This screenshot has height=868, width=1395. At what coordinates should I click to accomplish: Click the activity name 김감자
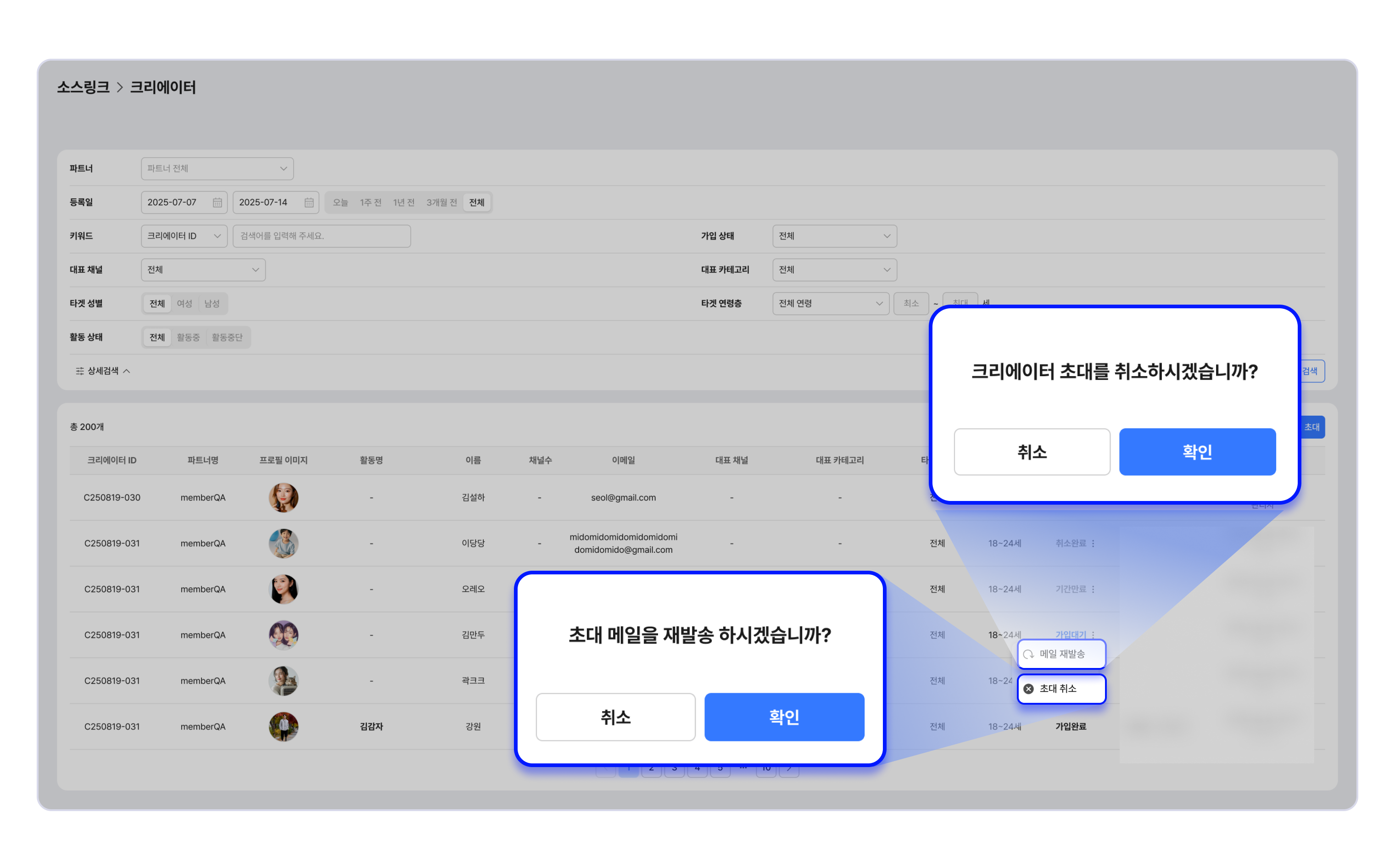(x=371, y=727)
